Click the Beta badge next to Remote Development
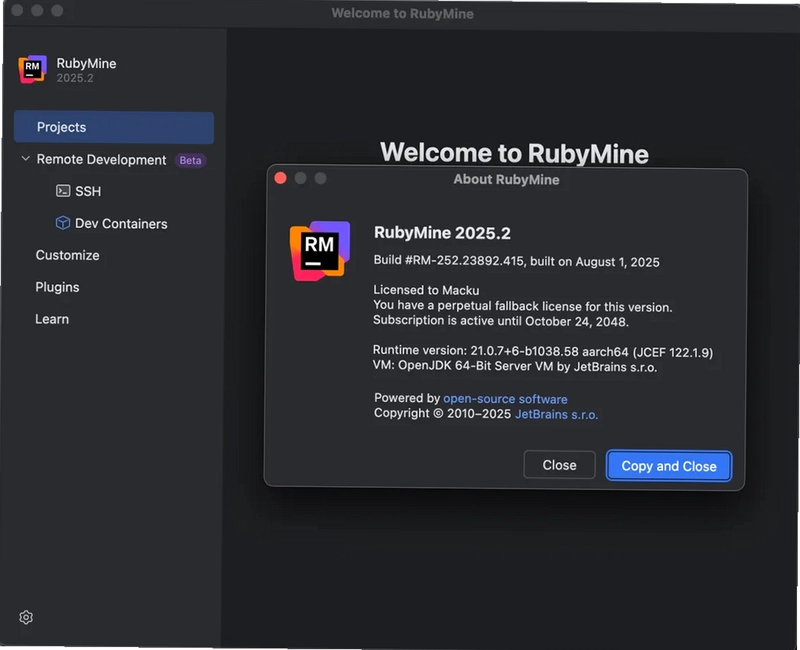 tap(190, 160)
